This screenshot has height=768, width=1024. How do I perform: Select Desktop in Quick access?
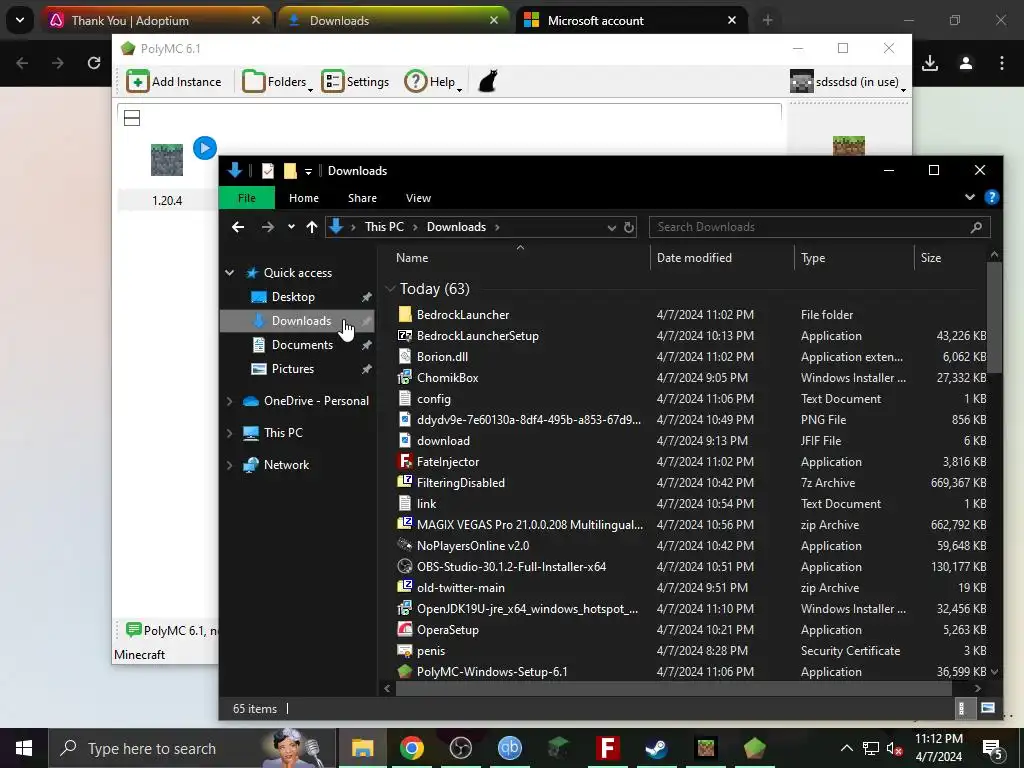click(293, 297)
